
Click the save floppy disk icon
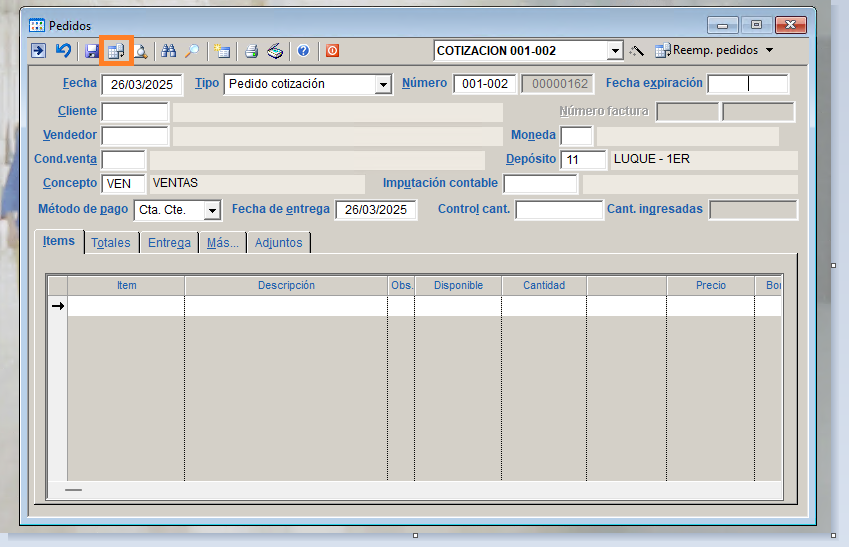tap(92, 51)
